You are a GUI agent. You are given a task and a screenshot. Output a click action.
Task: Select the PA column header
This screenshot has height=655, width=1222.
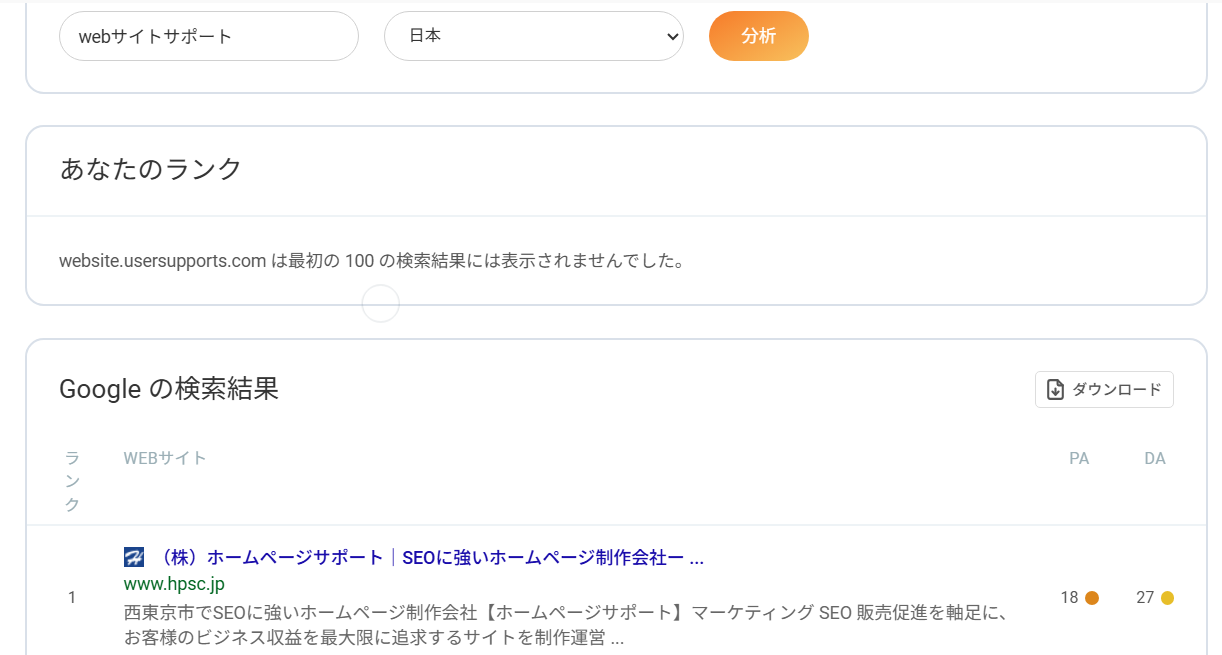coord(1079,459)
